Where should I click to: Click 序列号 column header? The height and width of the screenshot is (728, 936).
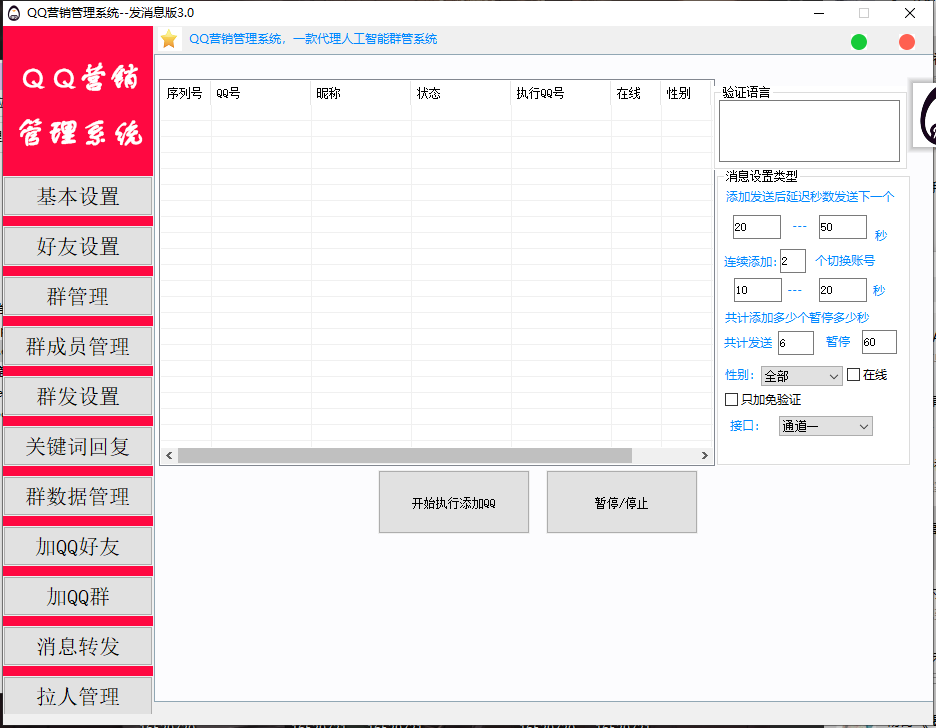(185, 93)
